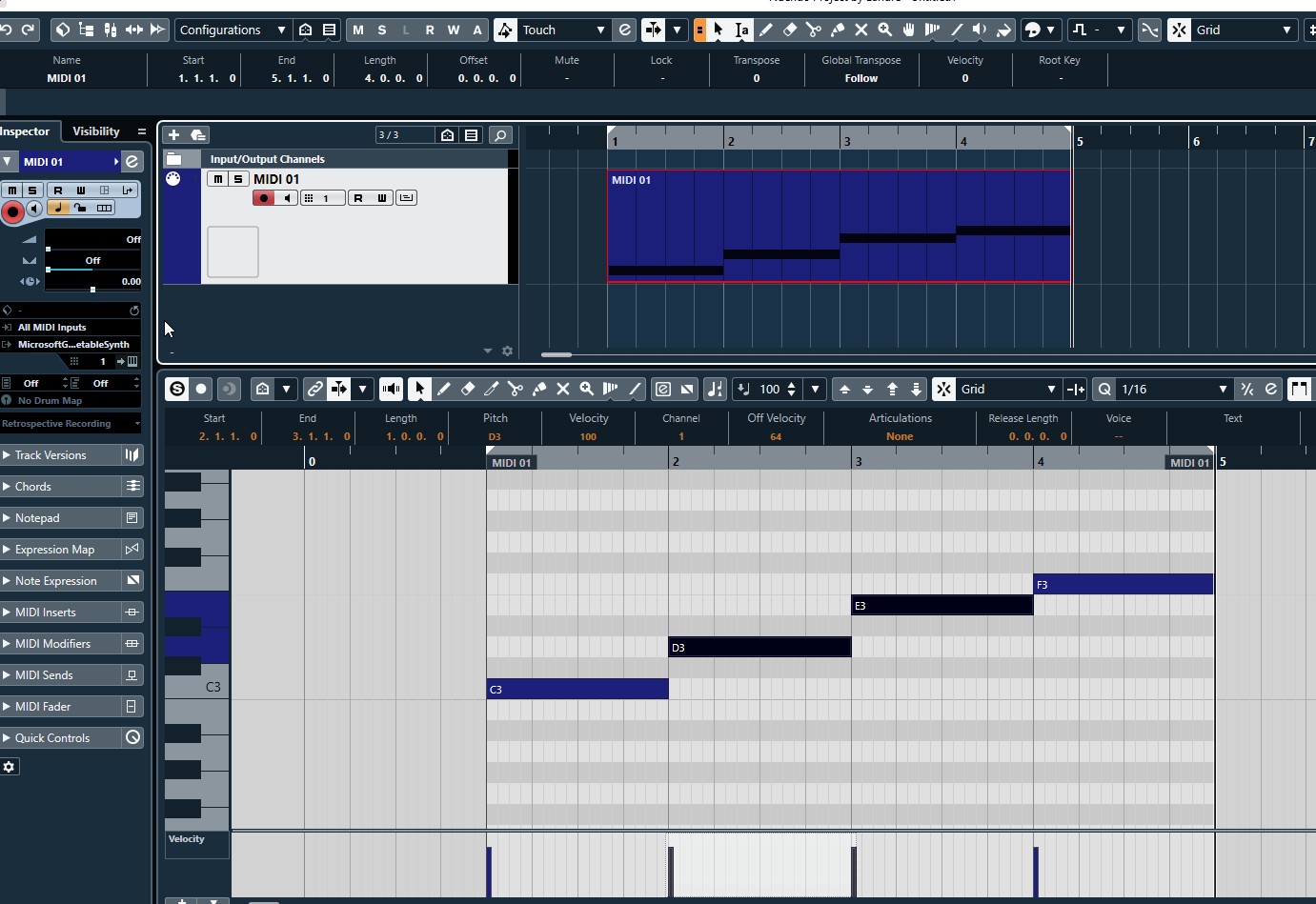
Task: Select the MIDI 01 part in project
Action: click(840, 226)
